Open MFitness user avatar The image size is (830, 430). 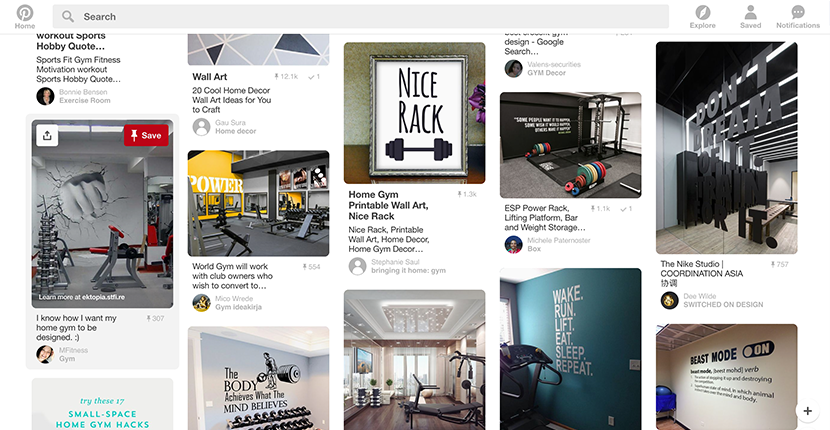click(45, 354)
